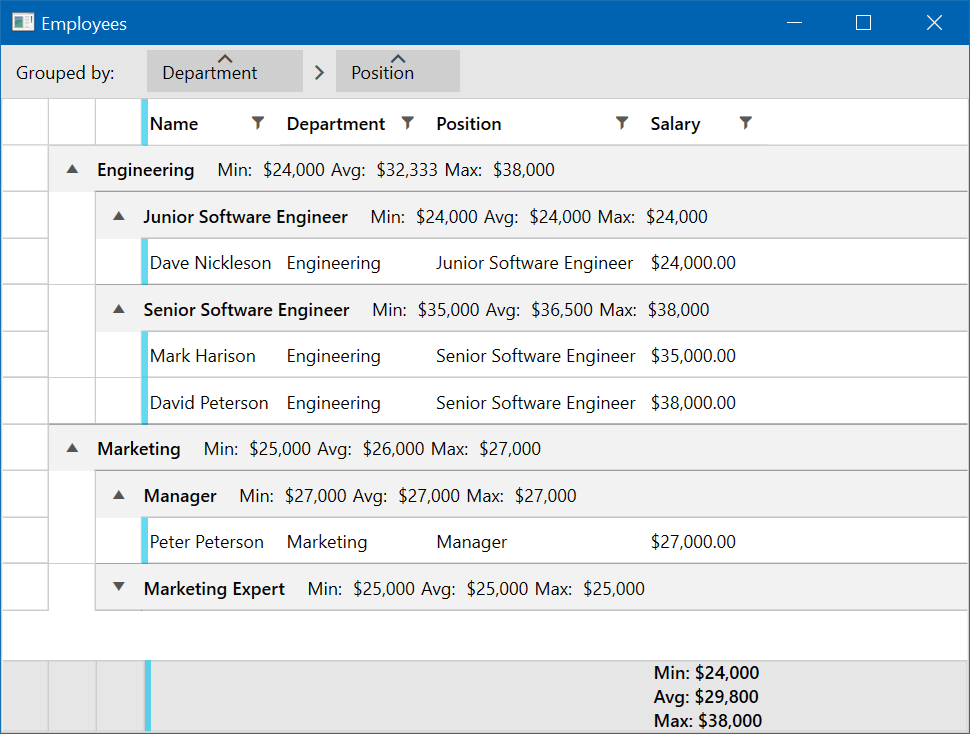Viewport: 970px width, 734px height.
Task: Click the footer Max: $38,000 value
Action: pyautogui.click(x=708, y=720)
